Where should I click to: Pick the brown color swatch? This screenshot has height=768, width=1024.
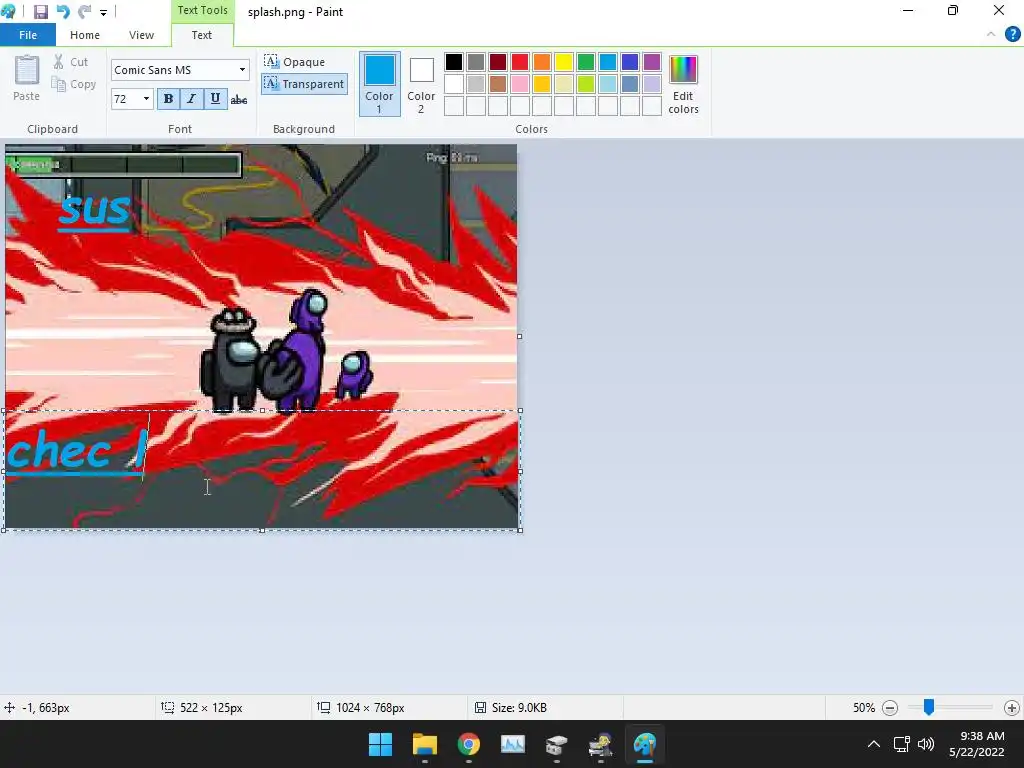pos(498,84)
